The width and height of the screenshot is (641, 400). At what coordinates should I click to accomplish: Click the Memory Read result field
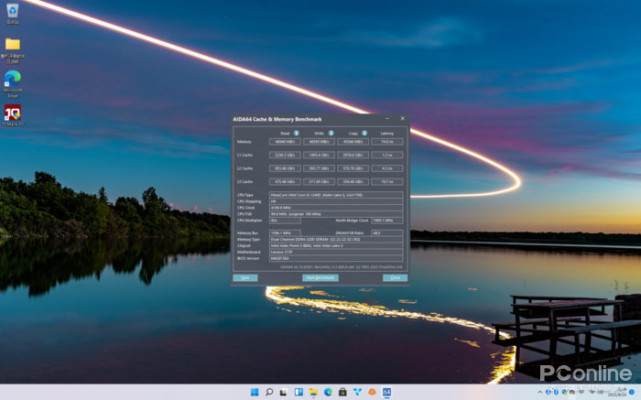pyautogui.click(x=285, y=143)
